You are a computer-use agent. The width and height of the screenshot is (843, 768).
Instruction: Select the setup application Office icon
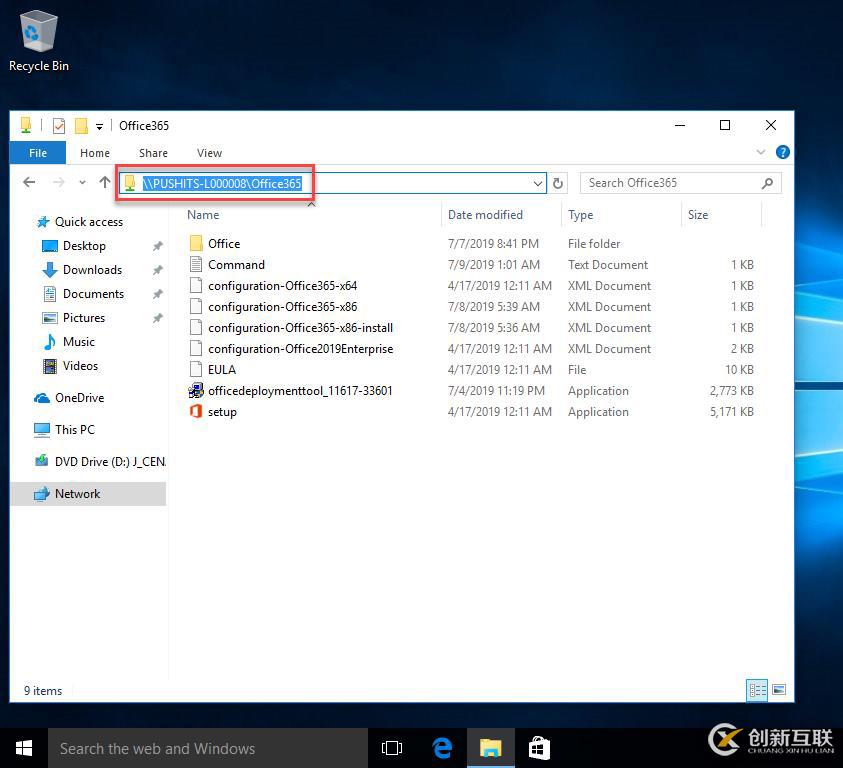click(x=196, y=411)
